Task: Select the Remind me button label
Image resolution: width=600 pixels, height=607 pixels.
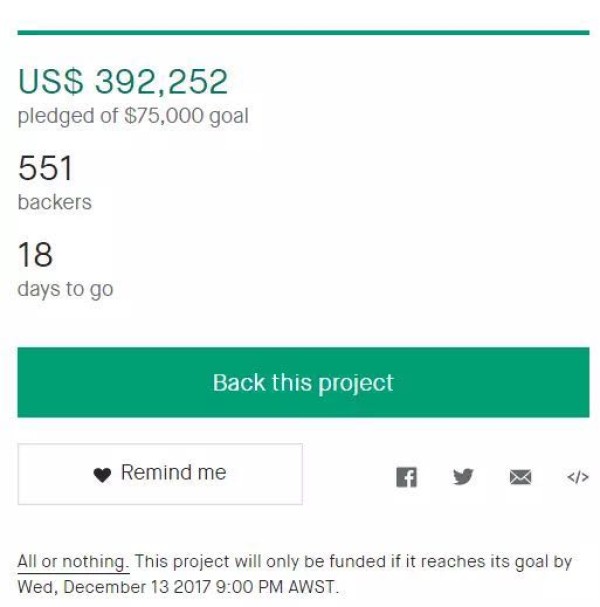Action: coord(173,472)
